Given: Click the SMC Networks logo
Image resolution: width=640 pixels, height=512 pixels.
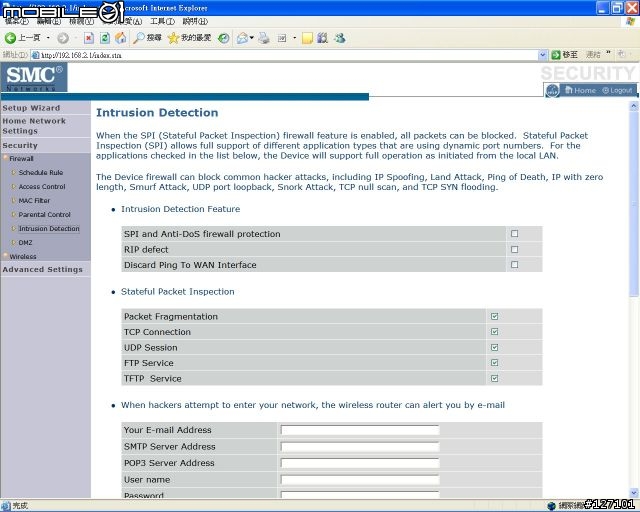Looking at the screenshot, I should point(34,78).
